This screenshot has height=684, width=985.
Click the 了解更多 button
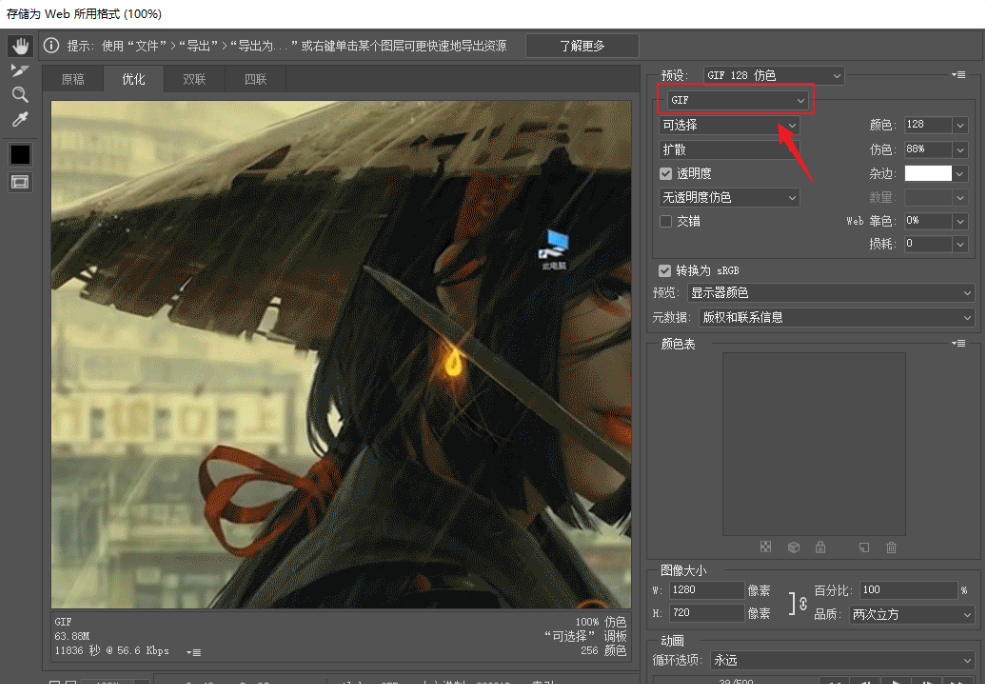(x=582, y=46)
